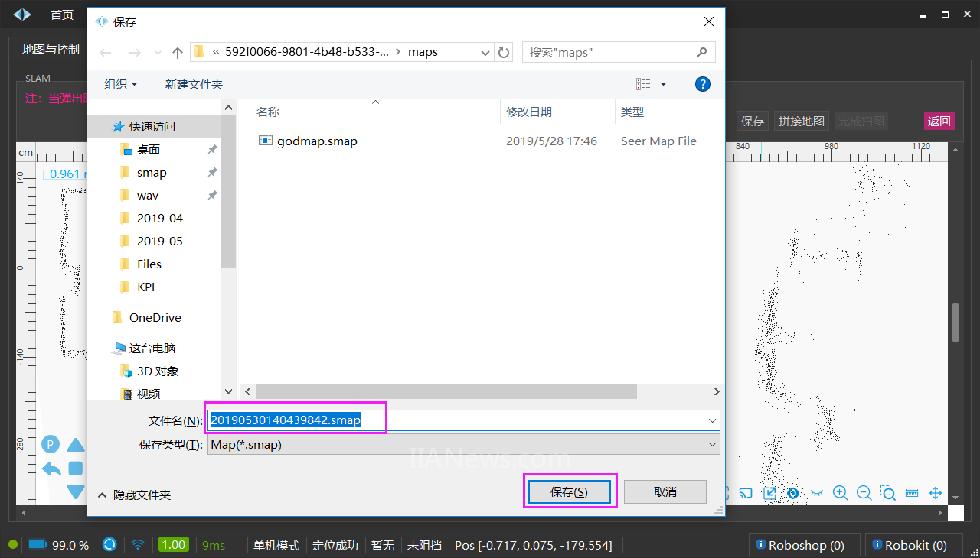Click the circled P robot control icon
Screen dimensions: 980x558
pos(50,445)
